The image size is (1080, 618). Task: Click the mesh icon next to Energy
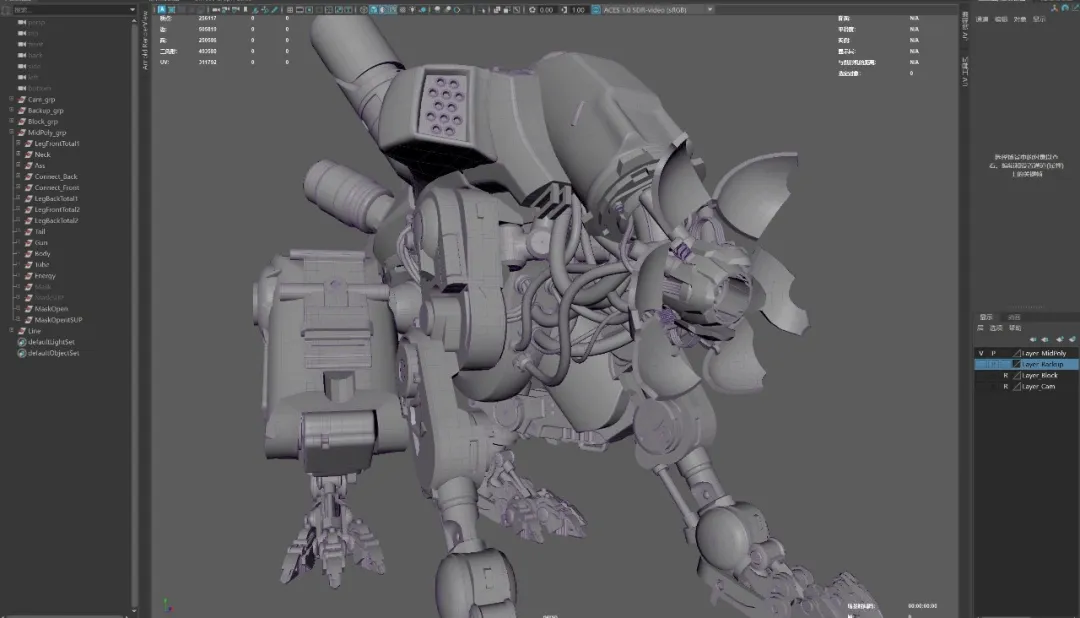pos(28,275)
